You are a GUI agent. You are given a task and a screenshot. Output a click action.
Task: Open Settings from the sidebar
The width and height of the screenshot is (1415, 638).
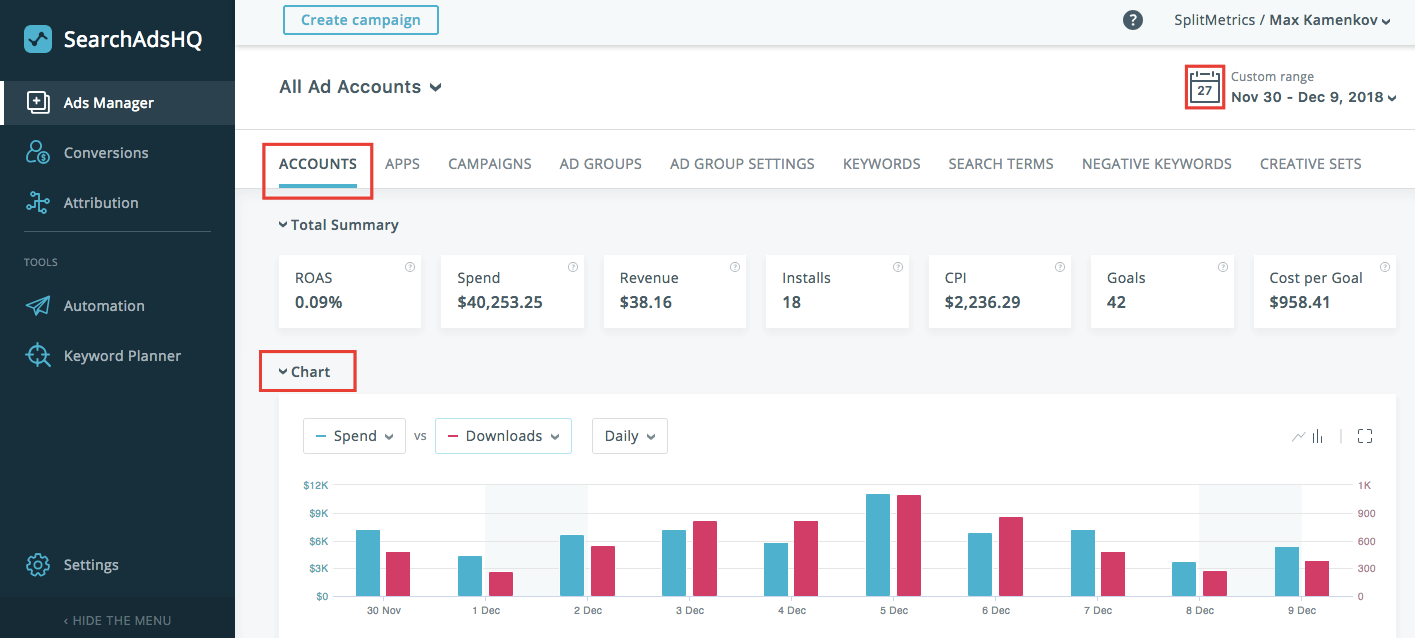[x=90, y=564]
